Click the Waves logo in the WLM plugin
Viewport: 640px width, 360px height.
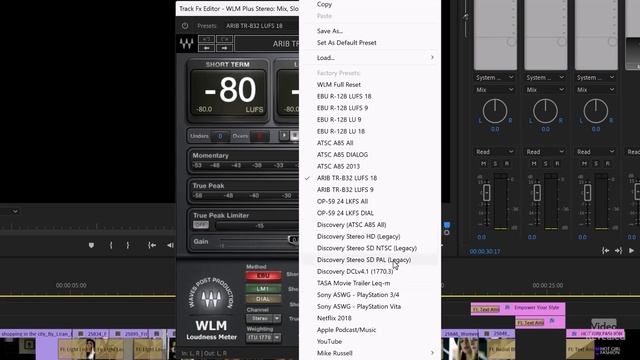(x=187, y=43)
